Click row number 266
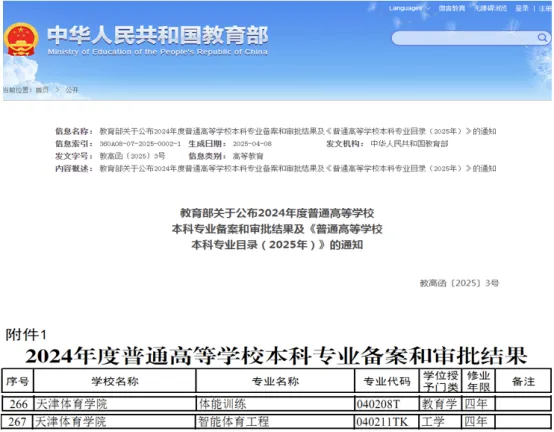The width and height of the screenshot is (554, 432). click(18, 404)
